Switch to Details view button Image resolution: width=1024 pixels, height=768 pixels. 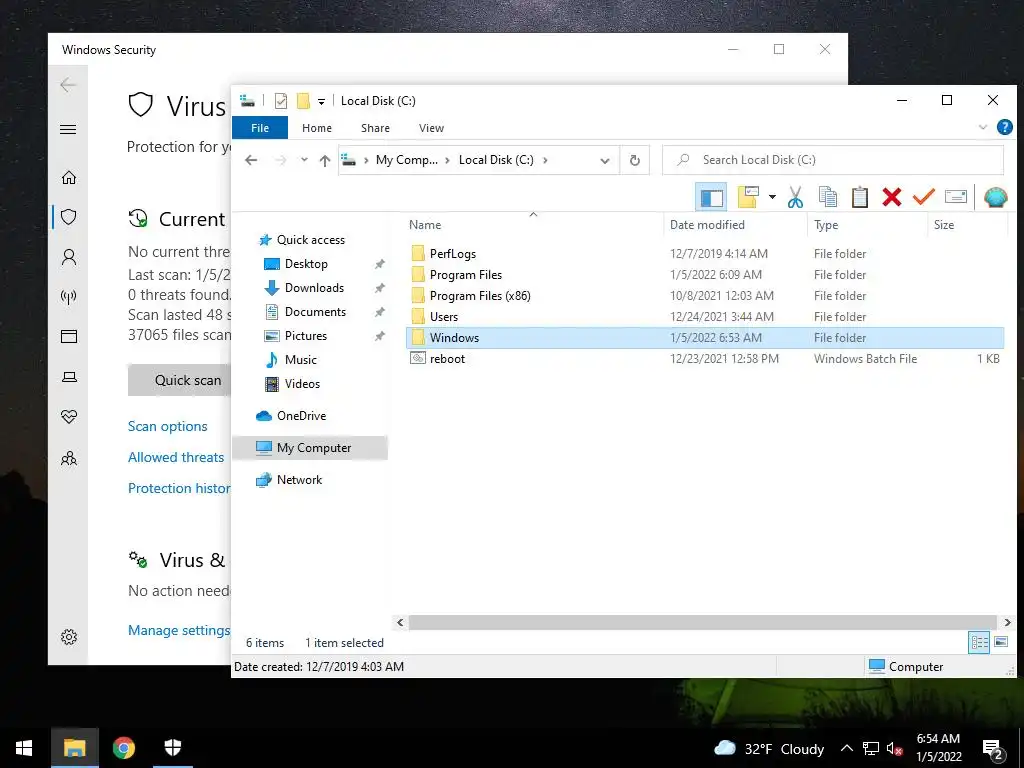(979, 642)
